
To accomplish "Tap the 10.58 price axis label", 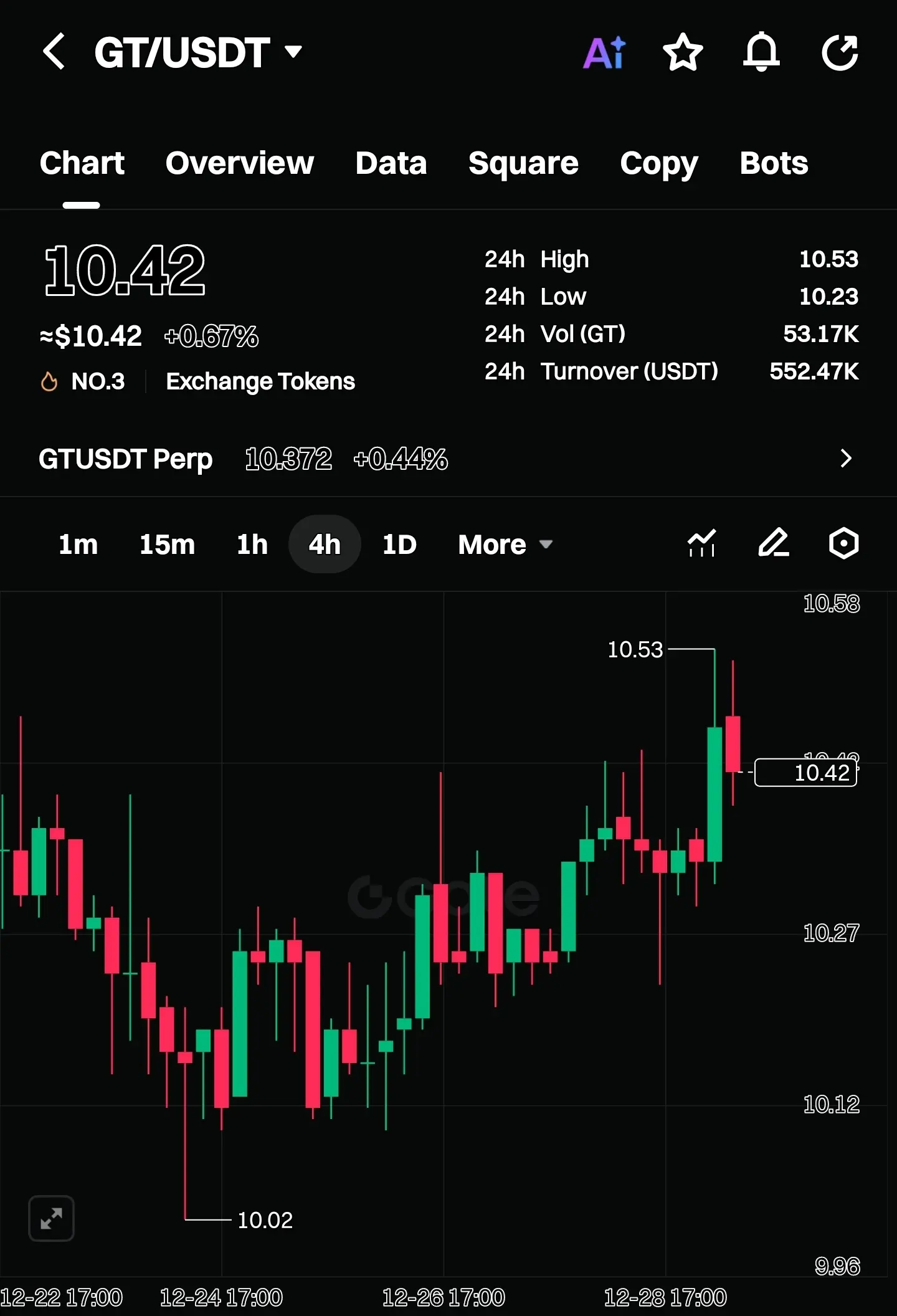I will click(x=832, y=603).
